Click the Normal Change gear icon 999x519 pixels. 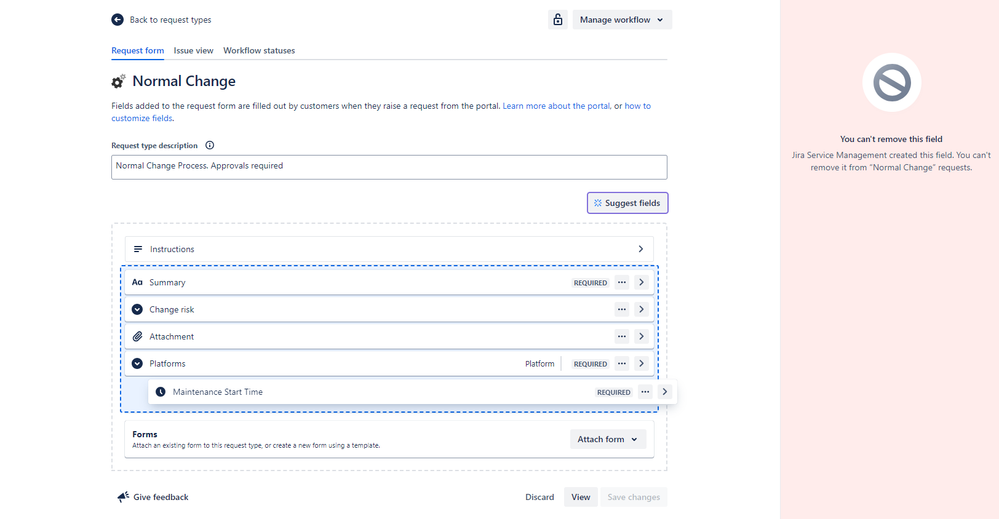(118, 82)
